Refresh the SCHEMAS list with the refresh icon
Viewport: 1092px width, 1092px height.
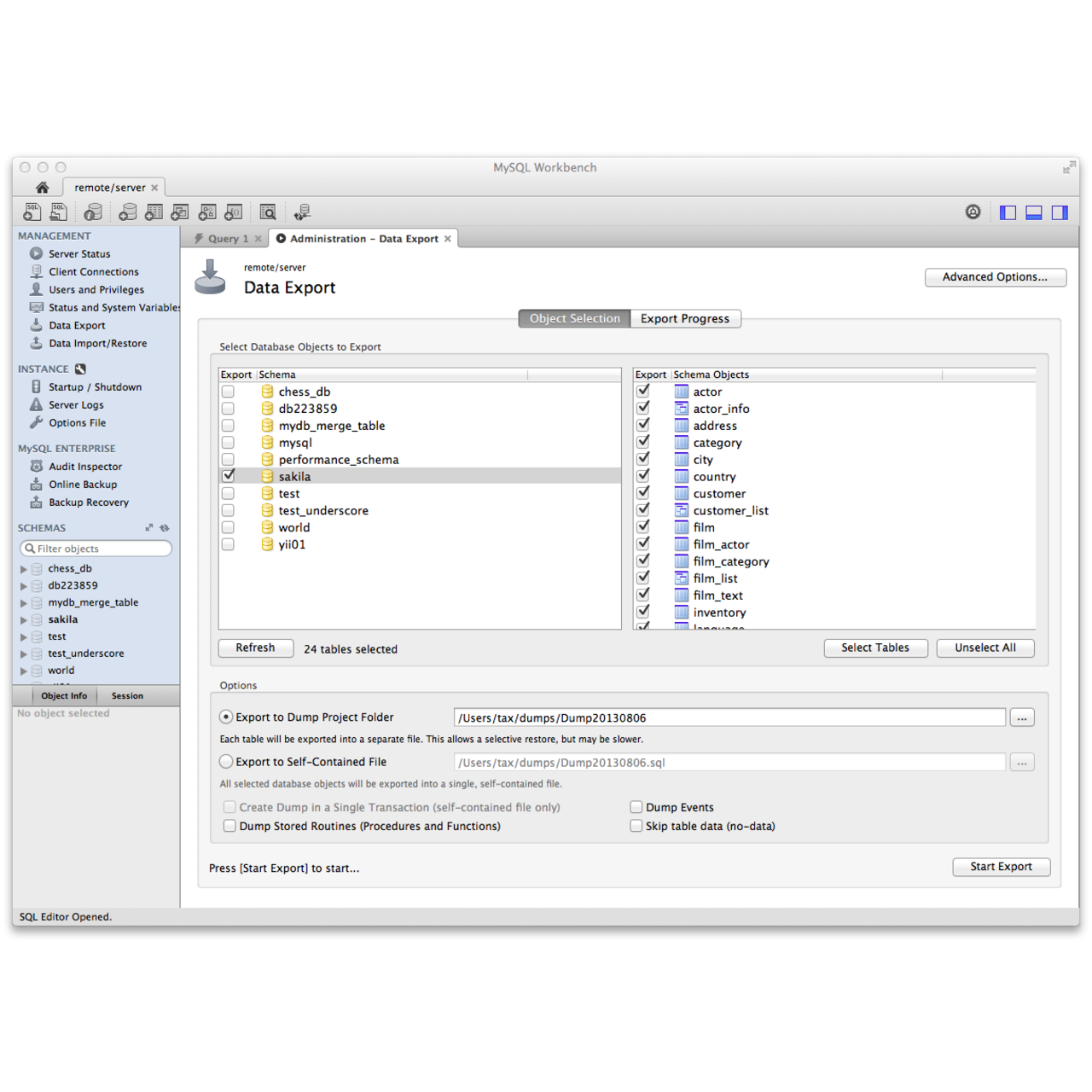coord(165,528)
